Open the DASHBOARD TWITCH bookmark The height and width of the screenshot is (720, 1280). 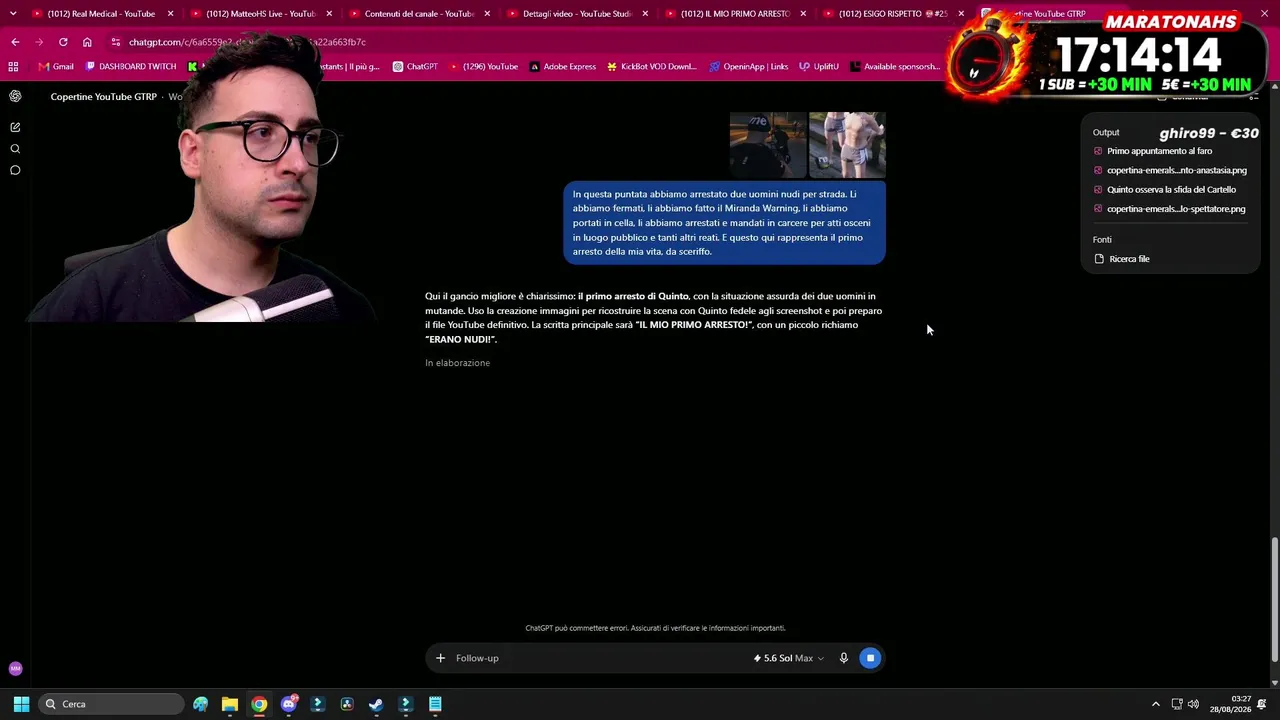131,67
